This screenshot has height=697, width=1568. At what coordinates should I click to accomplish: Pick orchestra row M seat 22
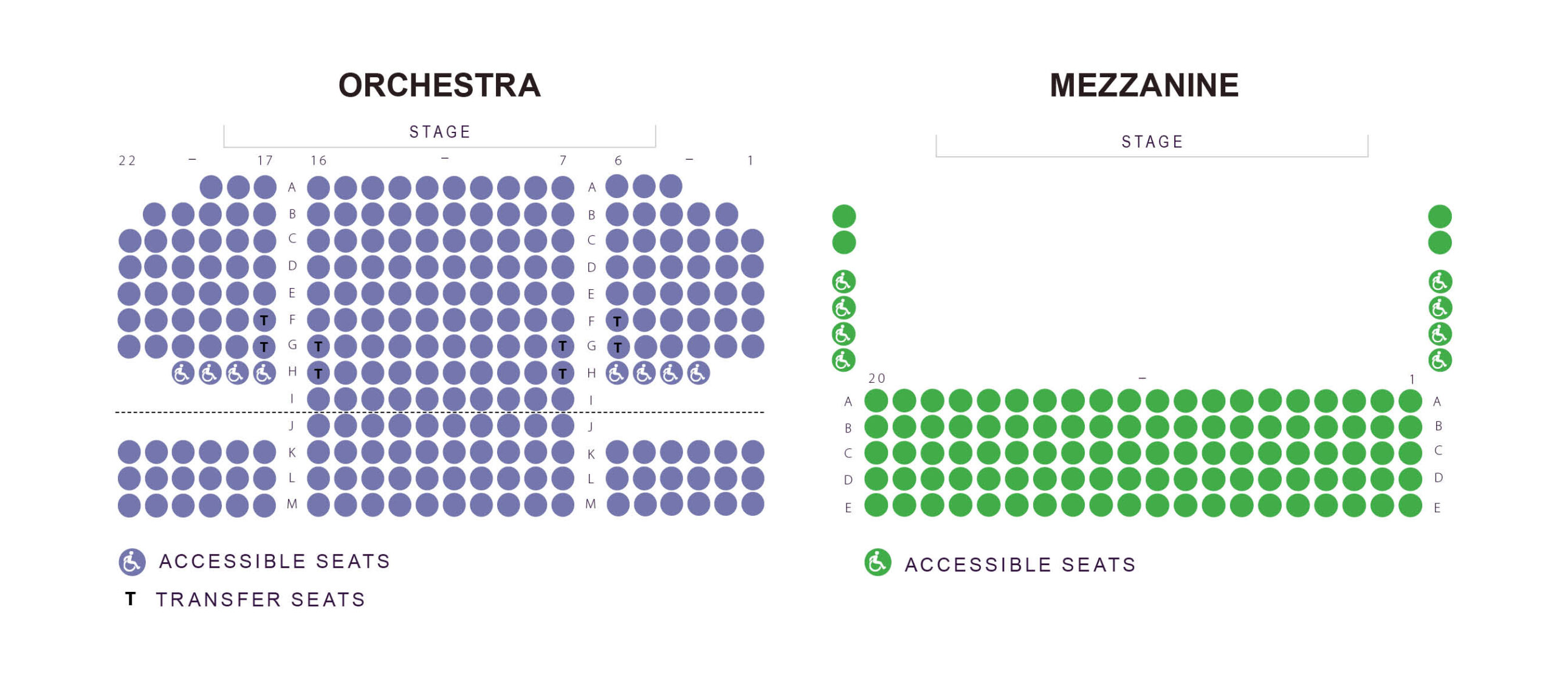(129, 506)
